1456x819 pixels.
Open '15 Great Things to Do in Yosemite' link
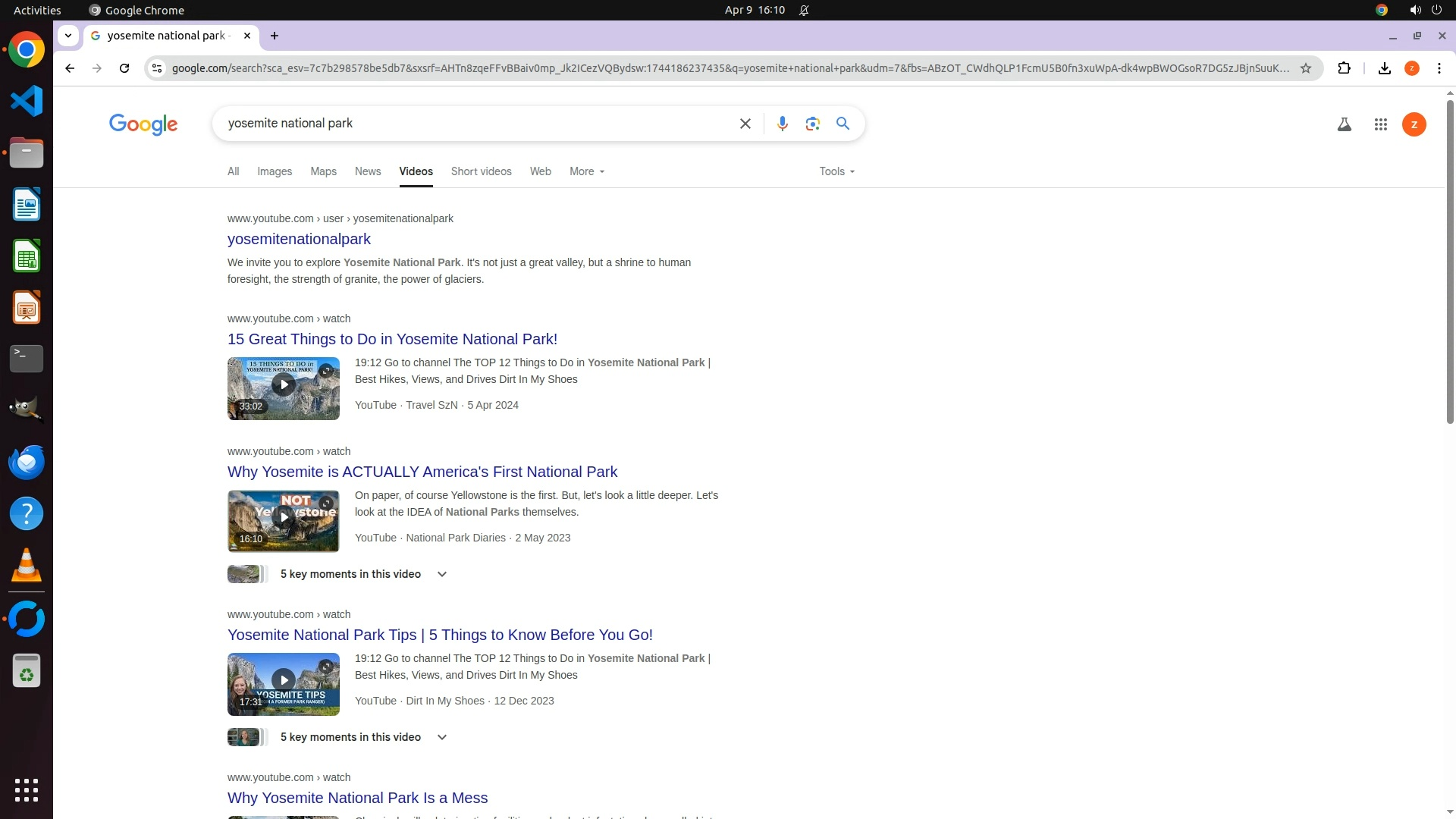click(x=392, y=339)
